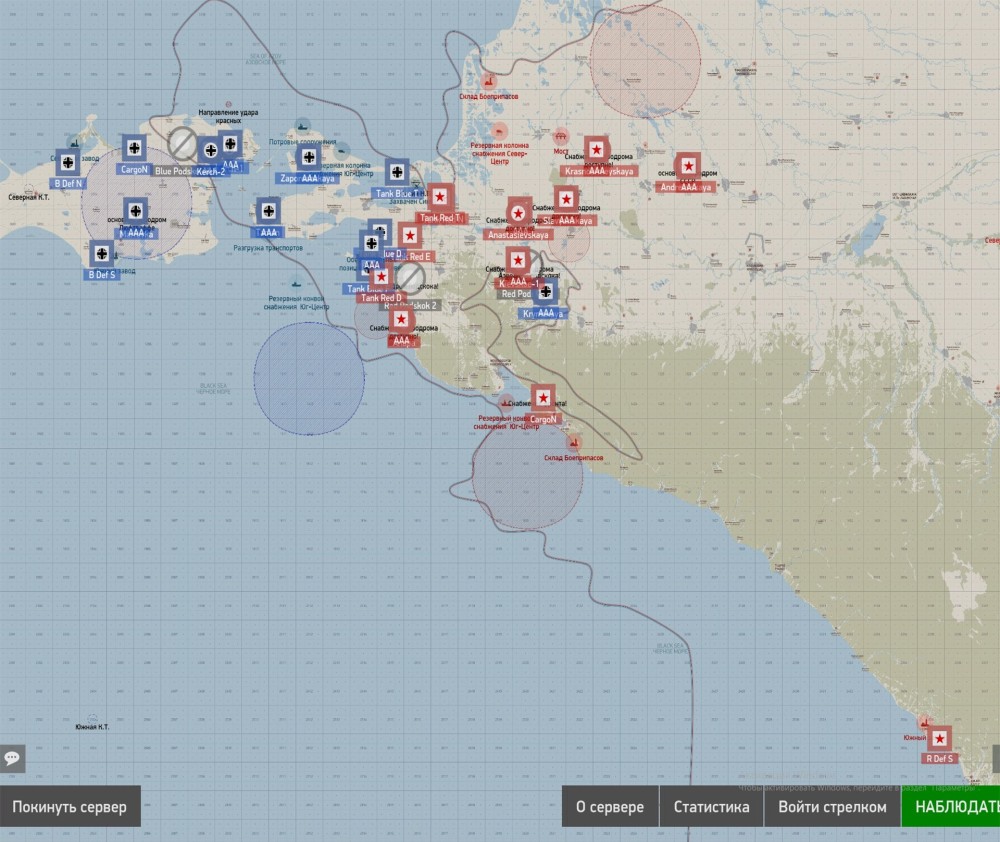Click the Мост bridge target marker
This screenshot has width=1000, height=842.
(561, 137)
